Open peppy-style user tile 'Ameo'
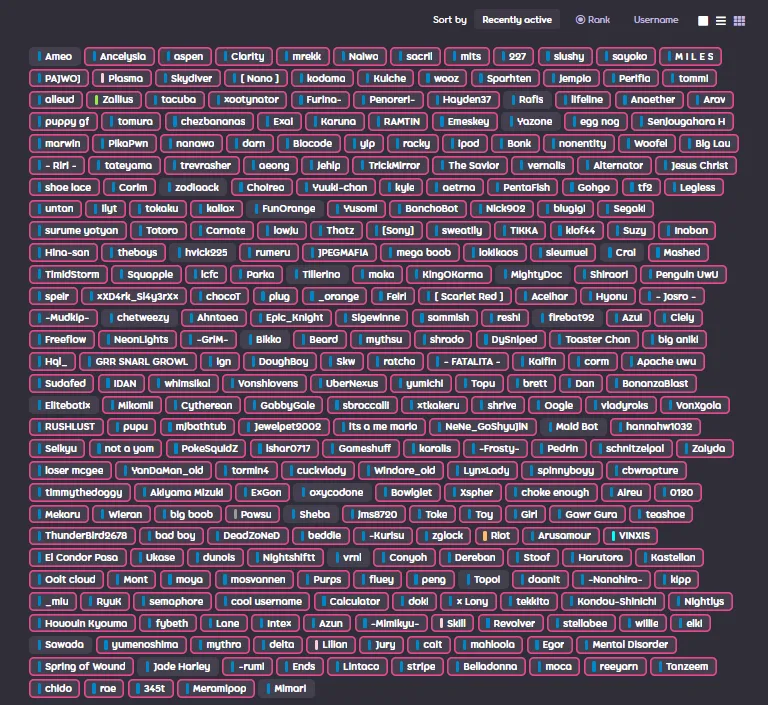The height and width of the screenshot is (705, 768). (52, 57)
